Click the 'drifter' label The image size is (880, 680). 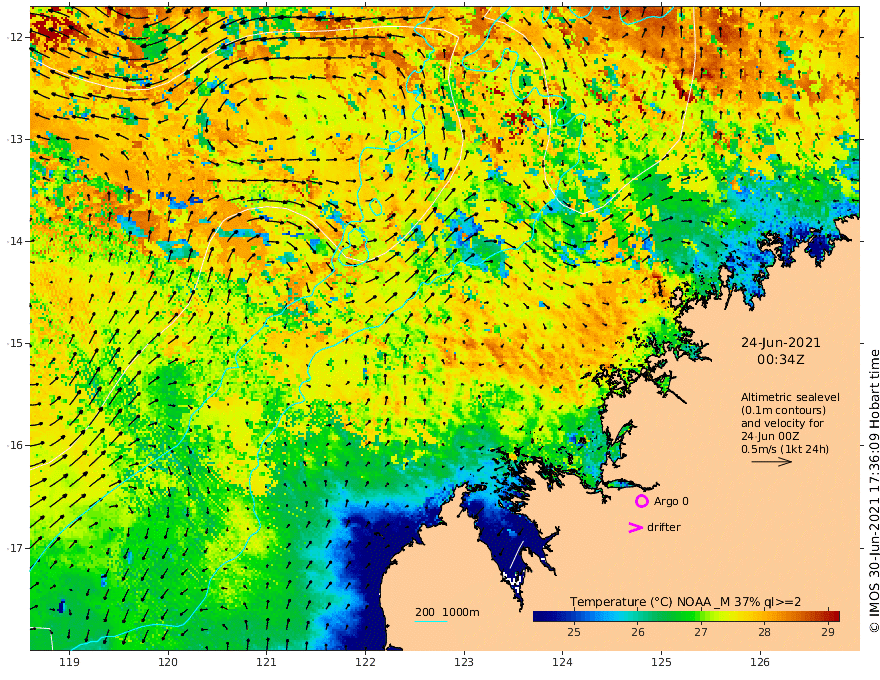point(663,527)
